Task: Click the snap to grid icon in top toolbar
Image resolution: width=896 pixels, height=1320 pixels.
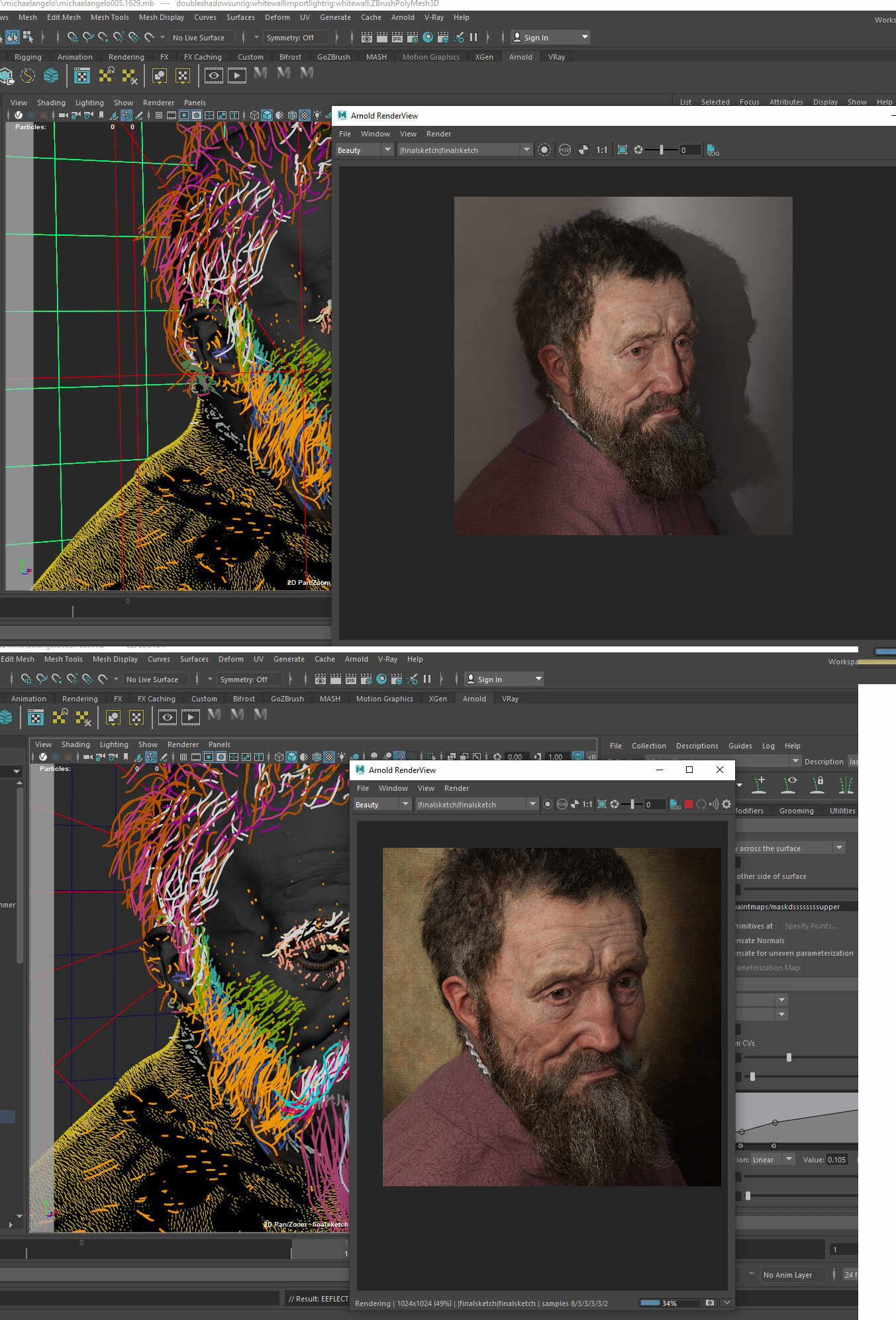Action: (x=74, y=38)
